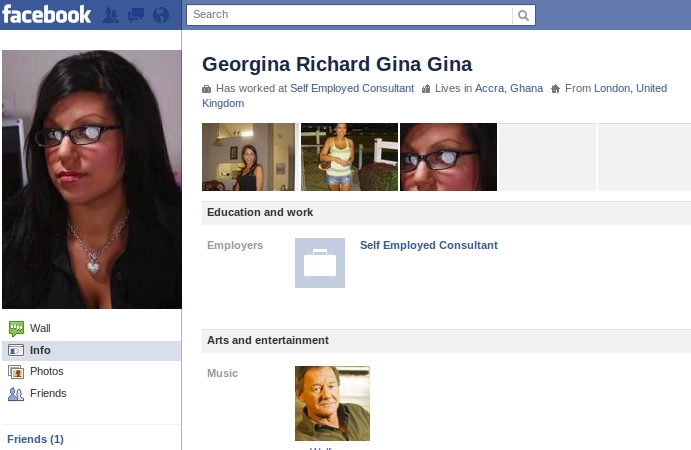Open the photo of woman in kitchen
This screenshot has height=450, width=691.
click(x=248, y=157)
